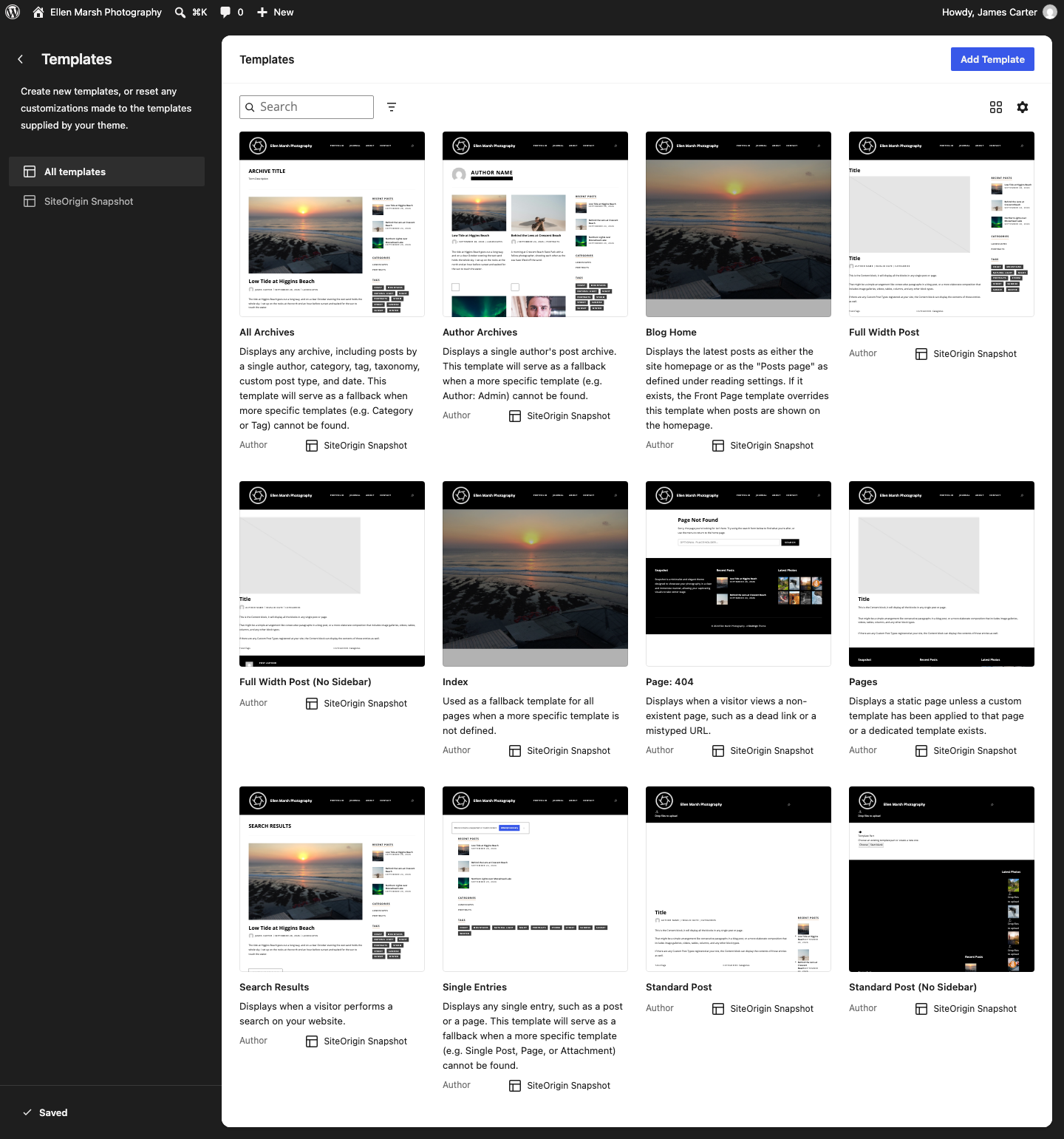Open the filter options icon beside Search
1064x1139 pixels.
click(392, 107)
